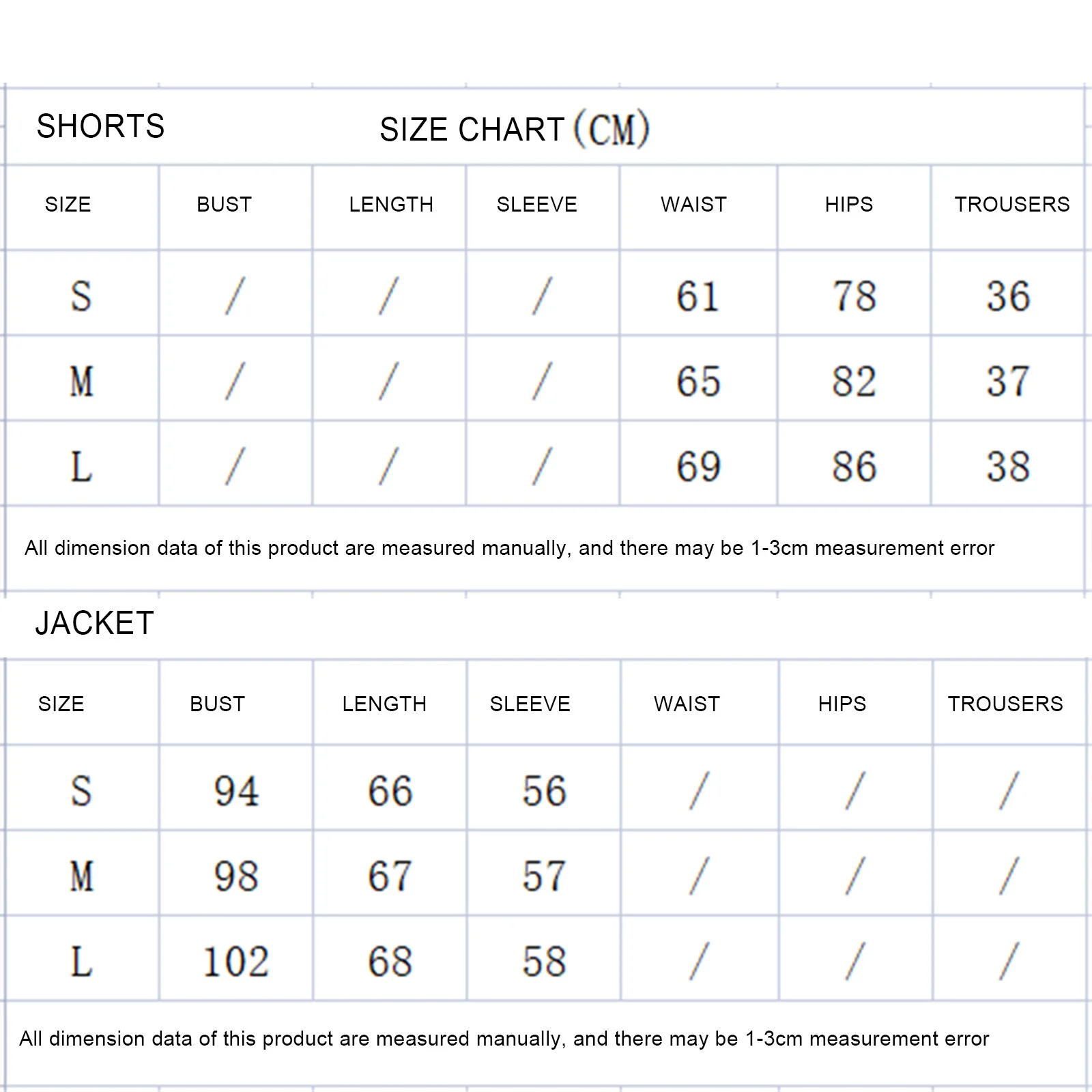Click shorts size S waist value 61
The width and height of the screenshot is (1092, 1092).
click(x=698, y=296)
